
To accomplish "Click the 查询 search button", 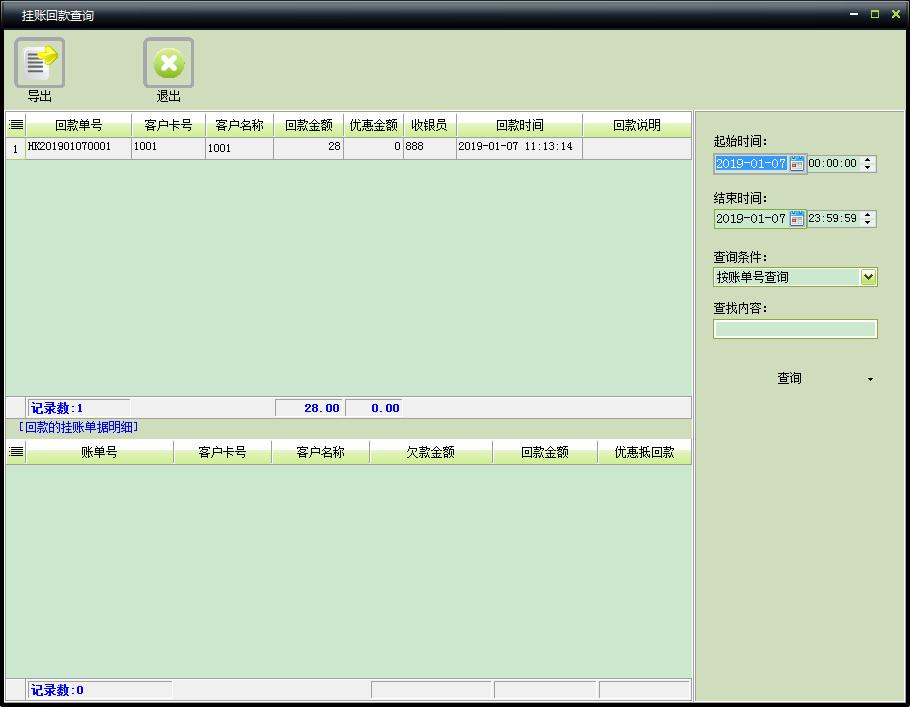I will tap(789, 378).
